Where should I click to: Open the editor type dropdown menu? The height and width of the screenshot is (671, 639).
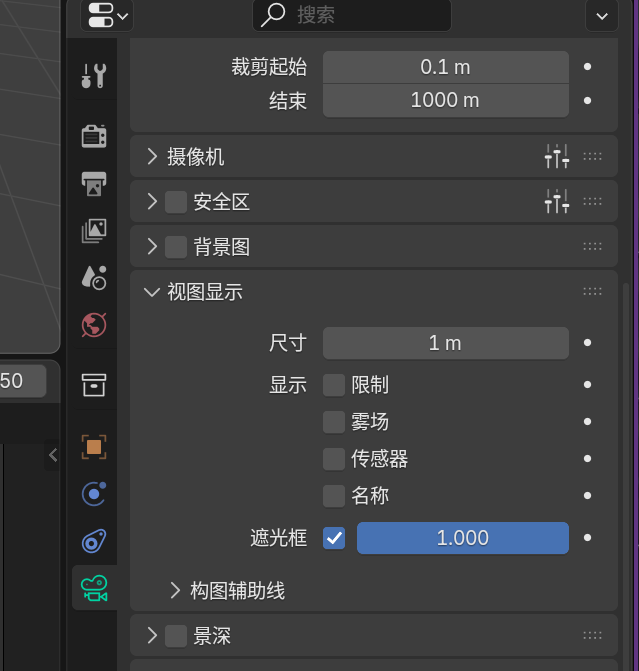click(x=108, y=15)
